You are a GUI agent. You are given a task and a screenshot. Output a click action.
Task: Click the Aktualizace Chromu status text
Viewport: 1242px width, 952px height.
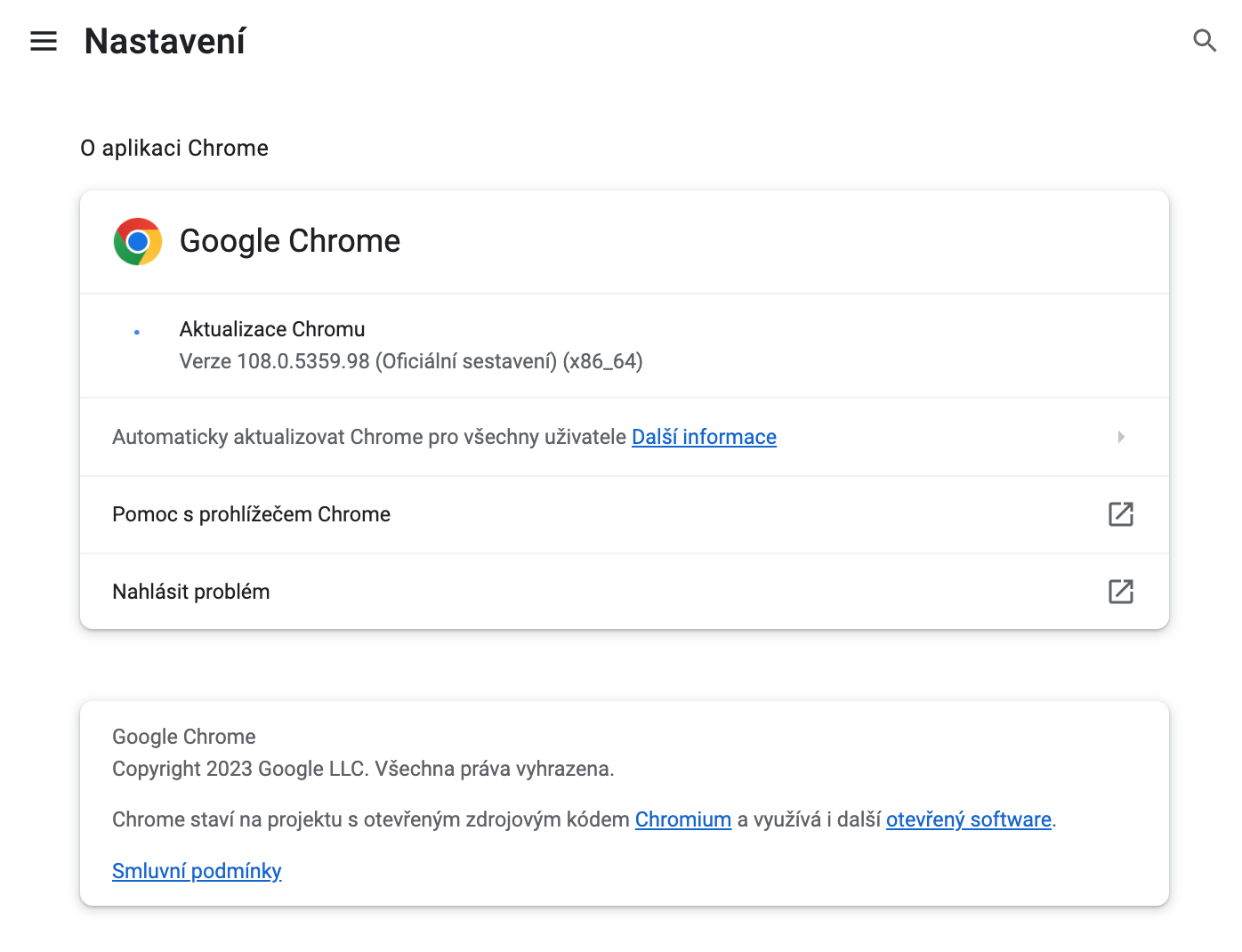(272, 329)
